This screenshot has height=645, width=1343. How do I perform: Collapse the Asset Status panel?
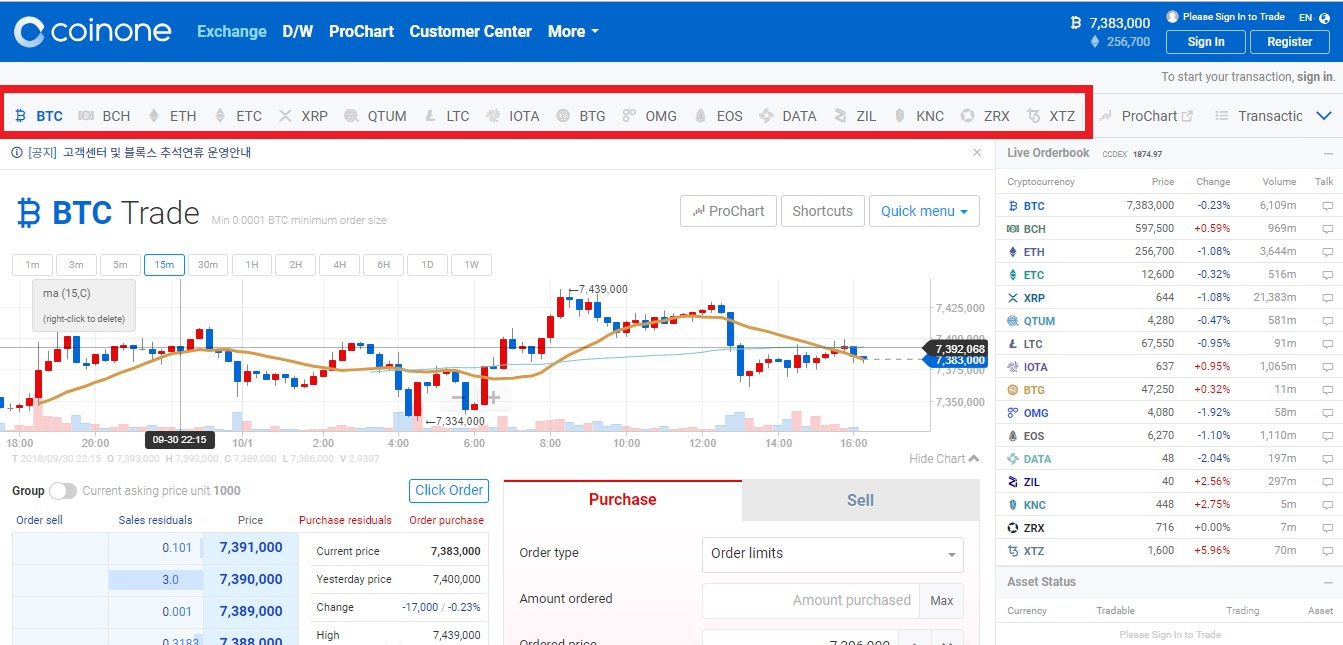(1328, 582)
